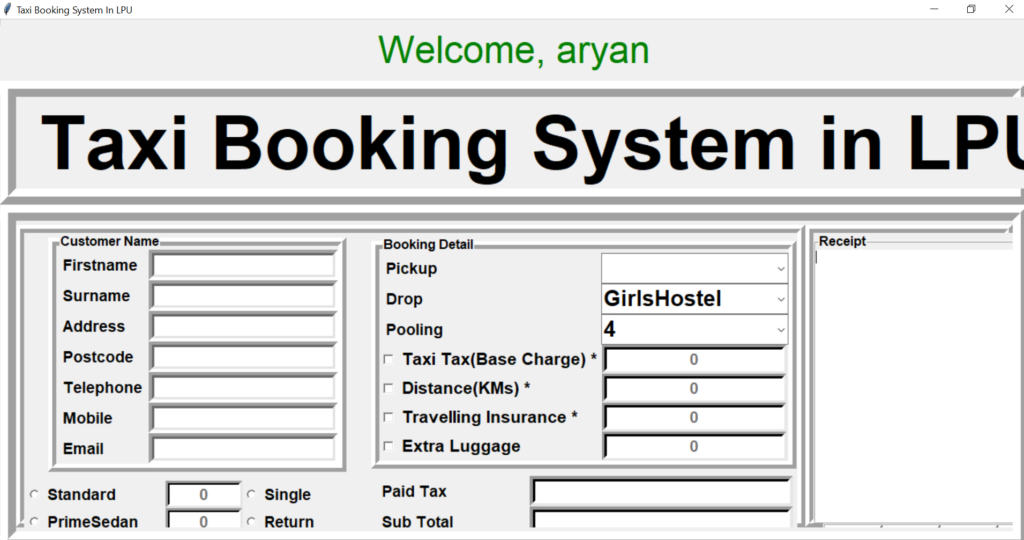Click the feather icon in title bar

(x=7, y=9)
